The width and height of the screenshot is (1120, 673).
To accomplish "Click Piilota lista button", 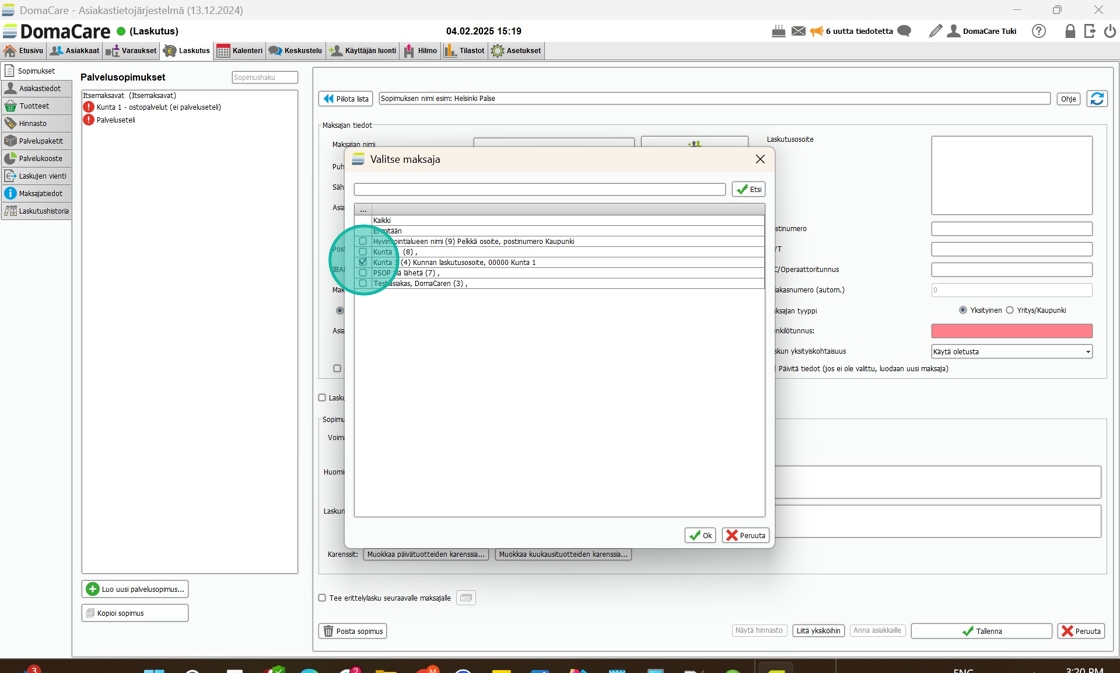I will 346,99.
